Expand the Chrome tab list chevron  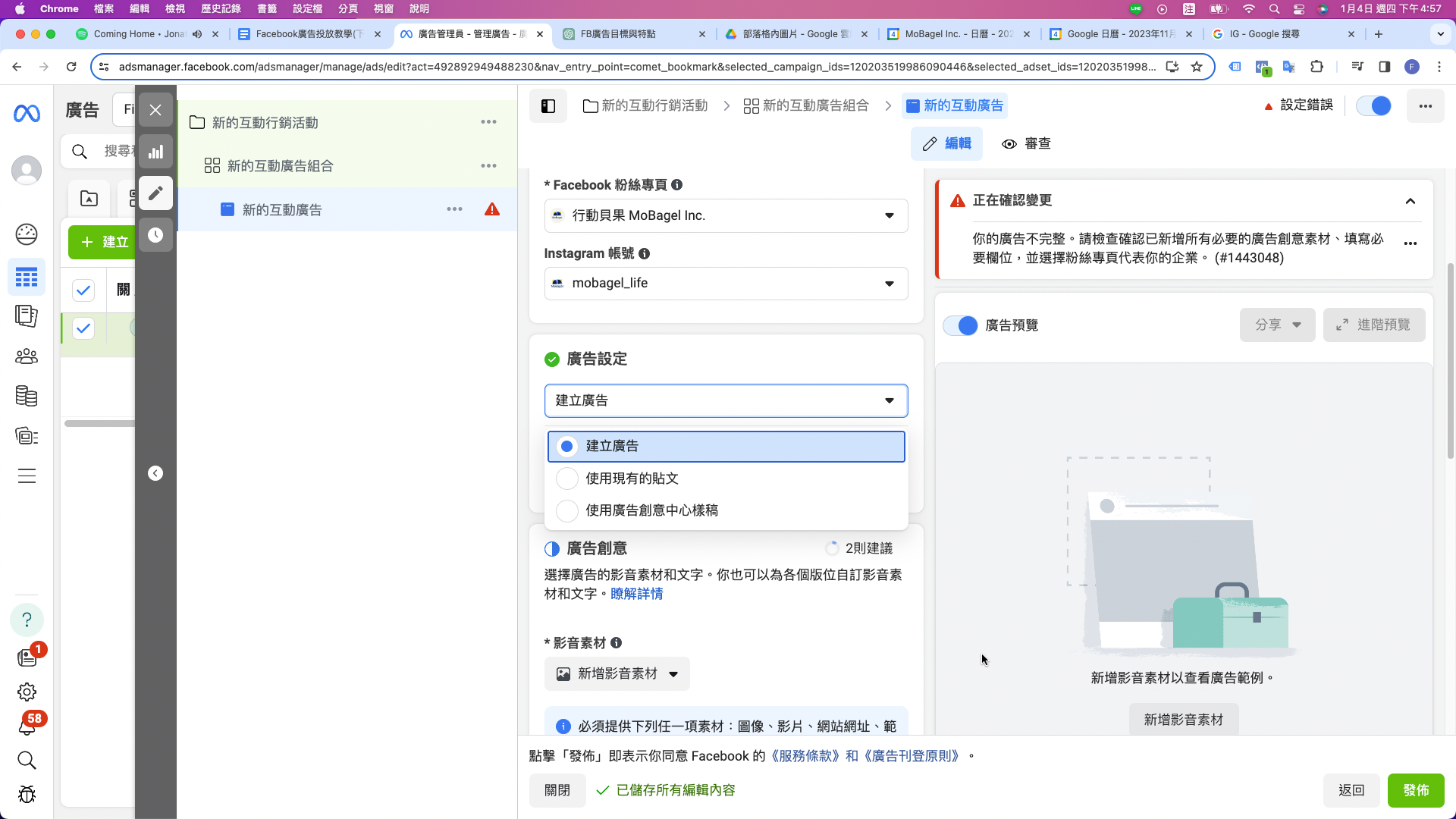point(1441,34)
